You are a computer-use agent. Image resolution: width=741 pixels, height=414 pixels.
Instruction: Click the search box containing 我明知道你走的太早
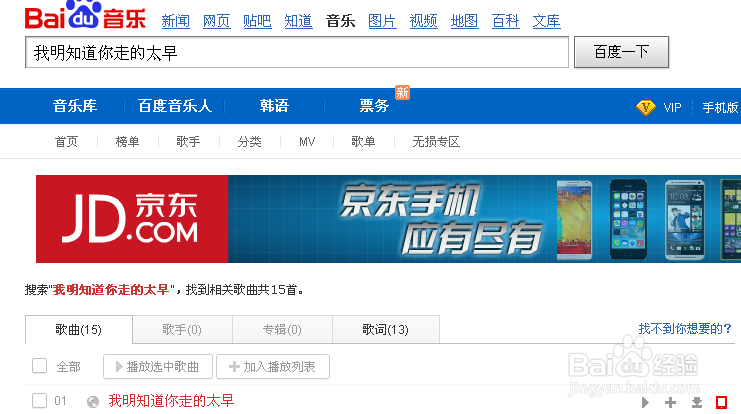pos(297,52)
